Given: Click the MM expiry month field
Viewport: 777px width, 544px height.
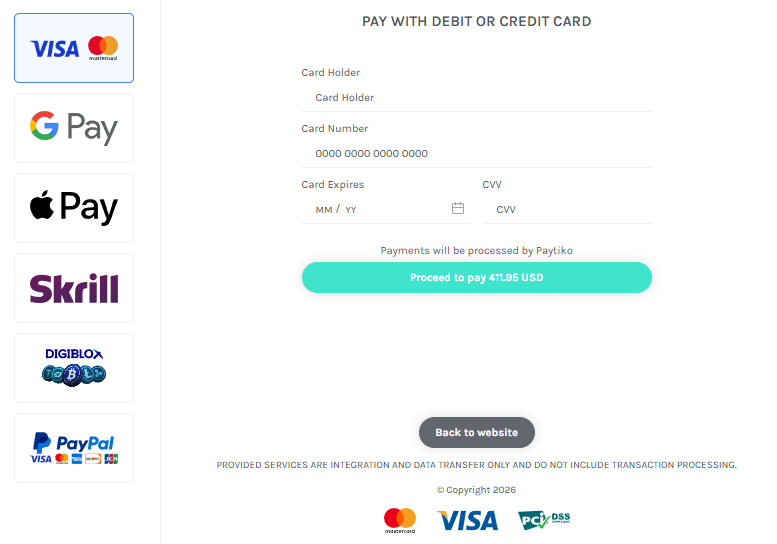Looking at the screenshot, I should (x=323, y=210).
